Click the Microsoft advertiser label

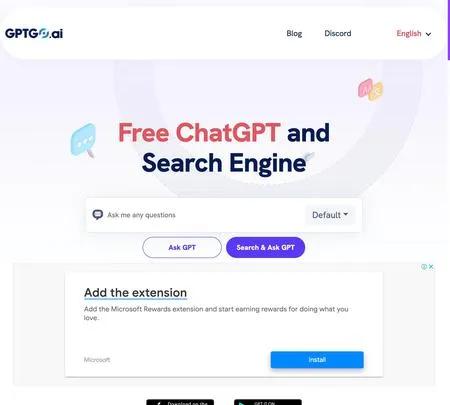click(97, 360)
